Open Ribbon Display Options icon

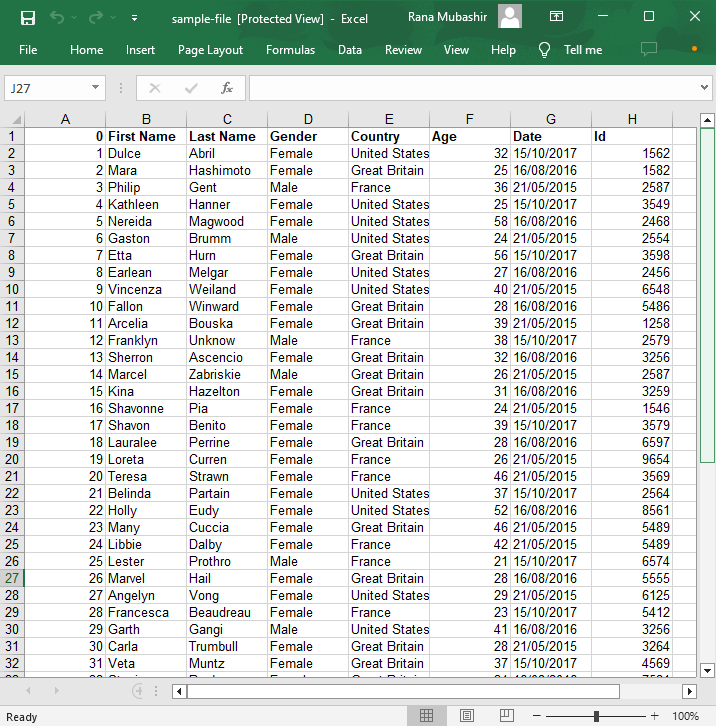pyautogui.click(x=560, y=17)
